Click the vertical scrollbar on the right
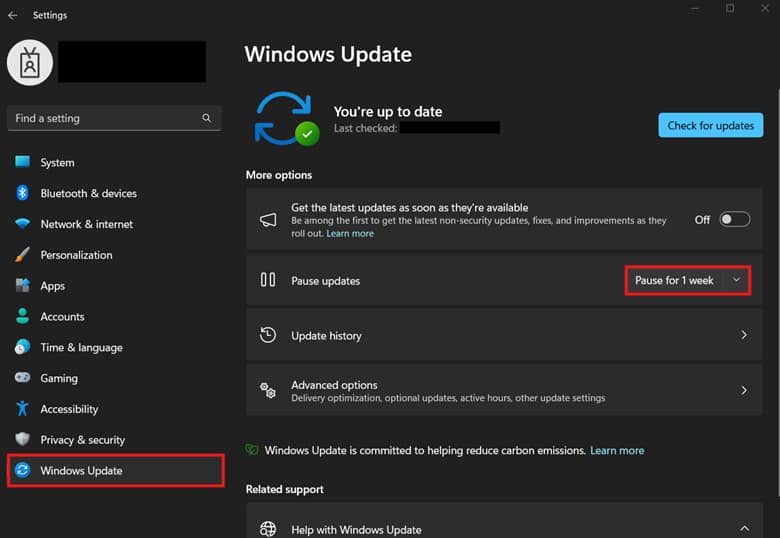Image resolution: width=780 pixels, height=538 pixels. click(778, 293)
